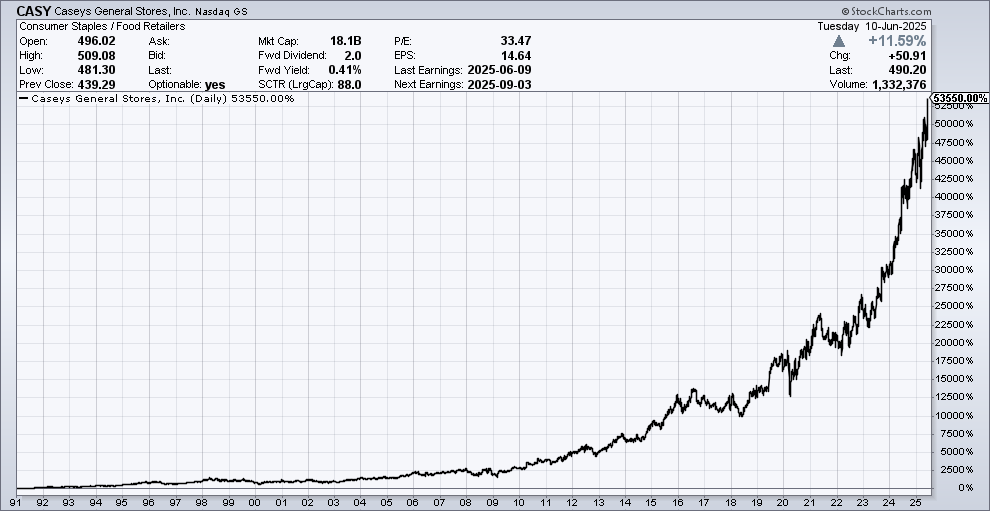Click the EPS value 14.64

coord(516,56)
